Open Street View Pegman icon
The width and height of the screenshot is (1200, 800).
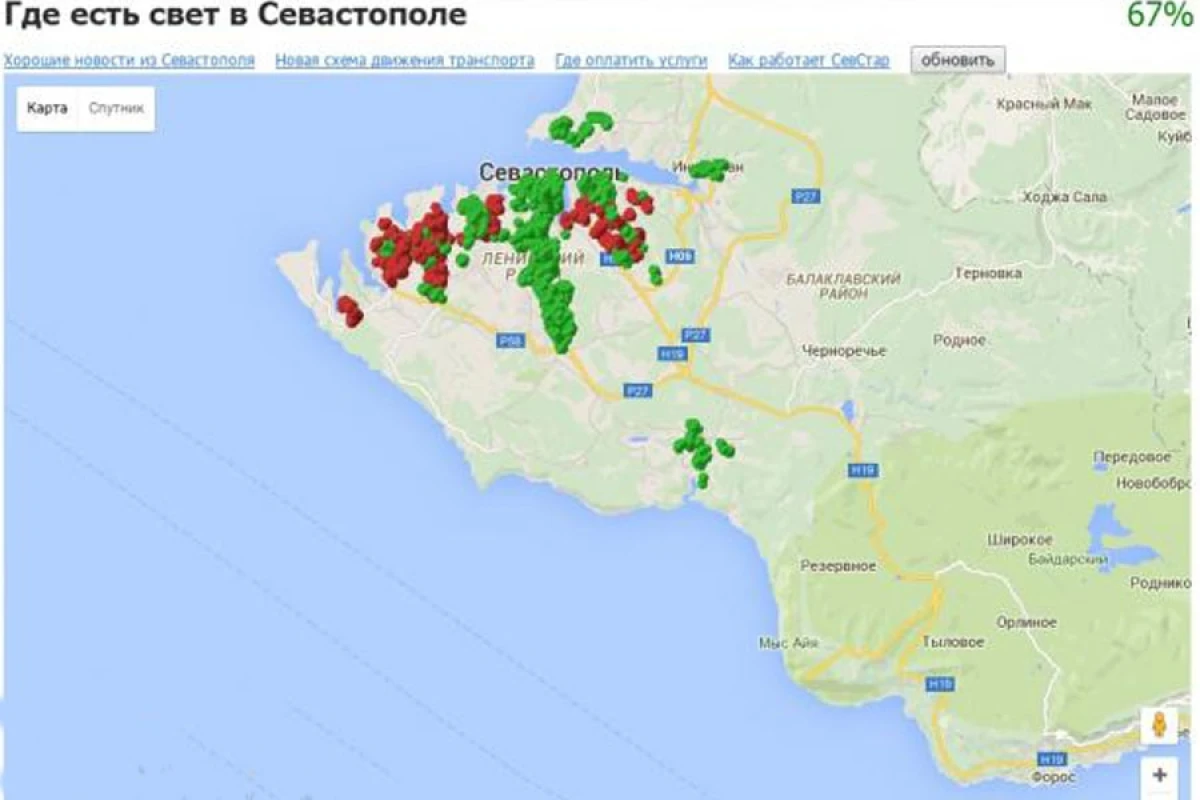click(1159, 725)
